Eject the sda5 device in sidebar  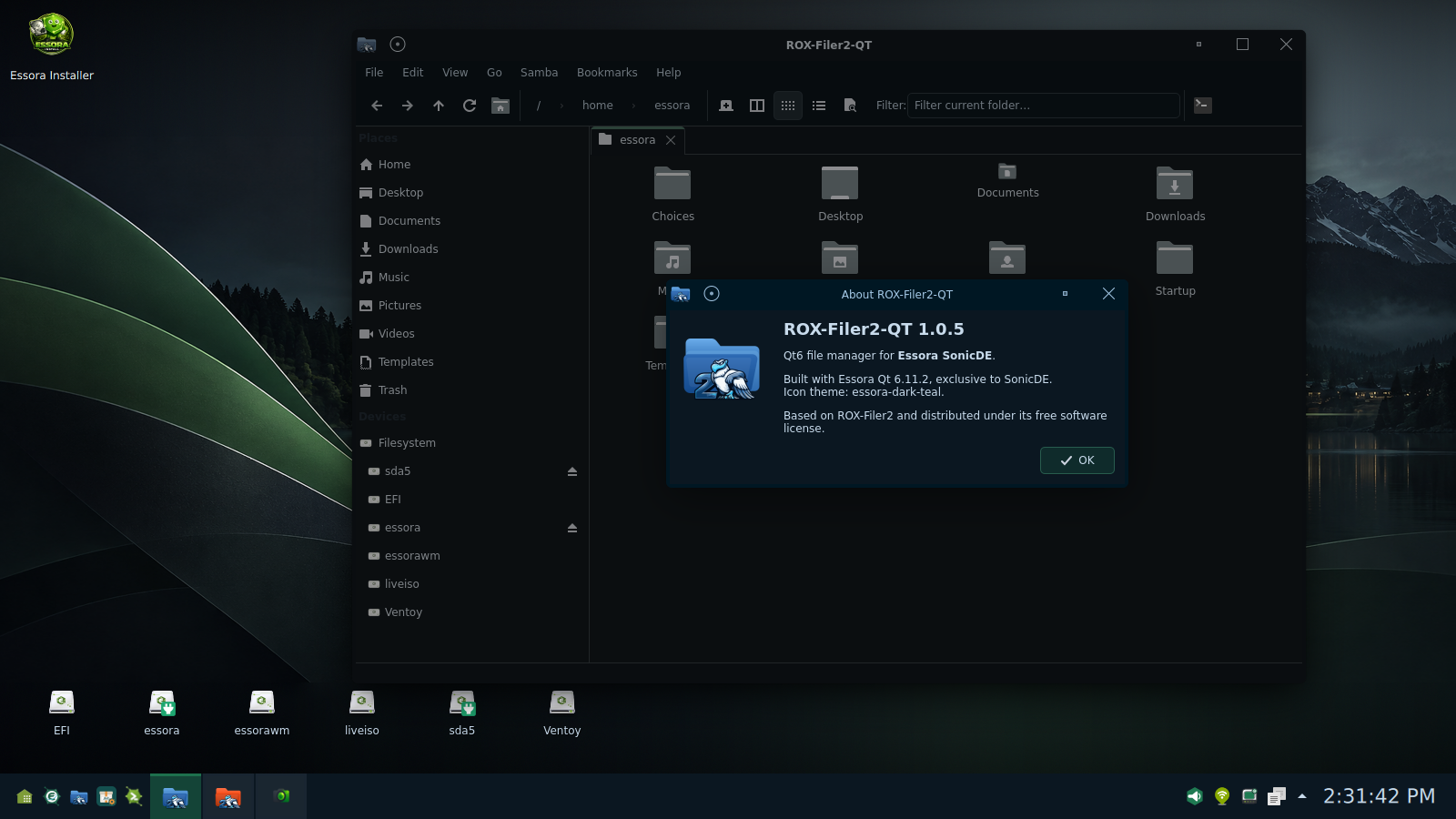[x=572, y=471]
